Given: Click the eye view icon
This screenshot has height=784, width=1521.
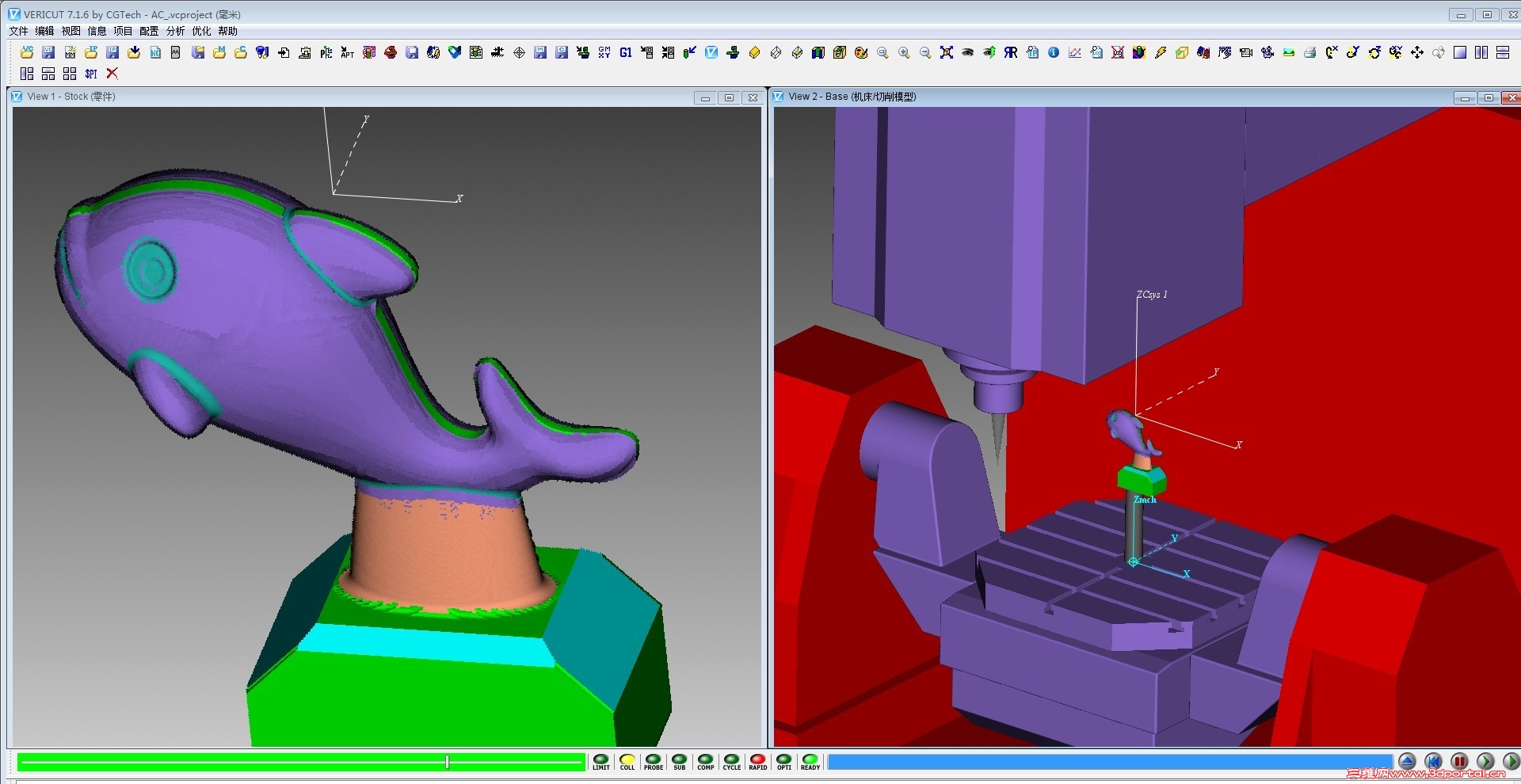Looking at the screenshot, I should point(967,52).
